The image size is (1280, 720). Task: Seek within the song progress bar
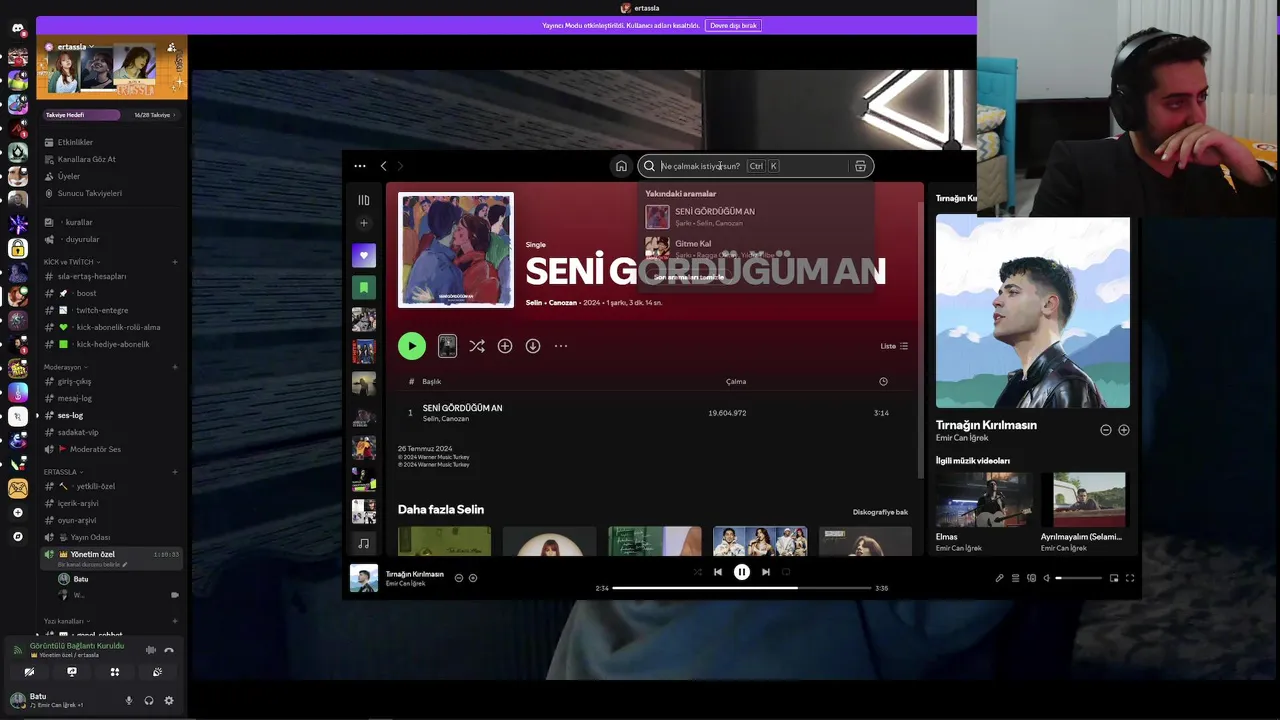(742, 588)
